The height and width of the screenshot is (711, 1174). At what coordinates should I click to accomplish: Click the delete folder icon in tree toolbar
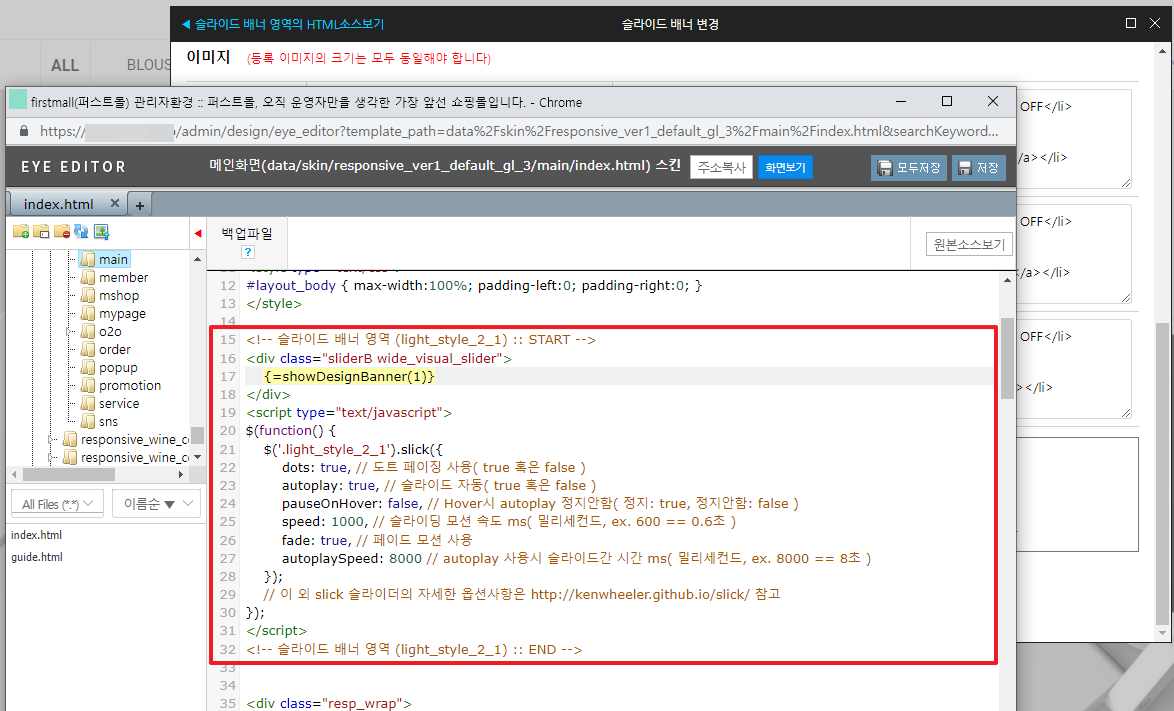pyautogui.click(x=61, y=232)
